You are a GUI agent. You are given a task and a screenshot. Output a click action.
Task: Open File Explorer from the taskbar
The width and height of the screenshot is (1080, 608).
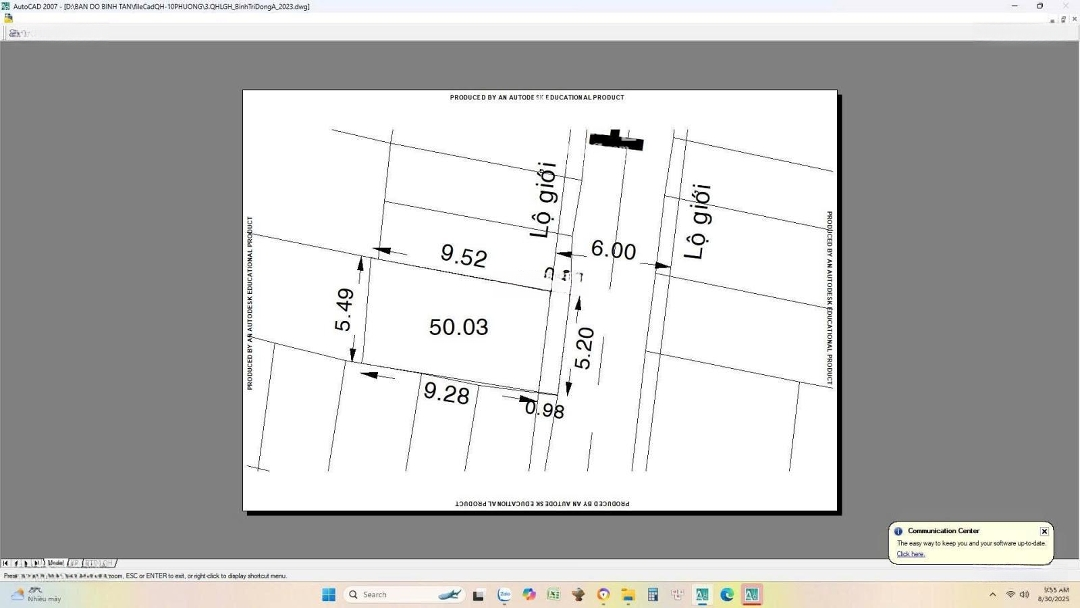tap(628, 595)
